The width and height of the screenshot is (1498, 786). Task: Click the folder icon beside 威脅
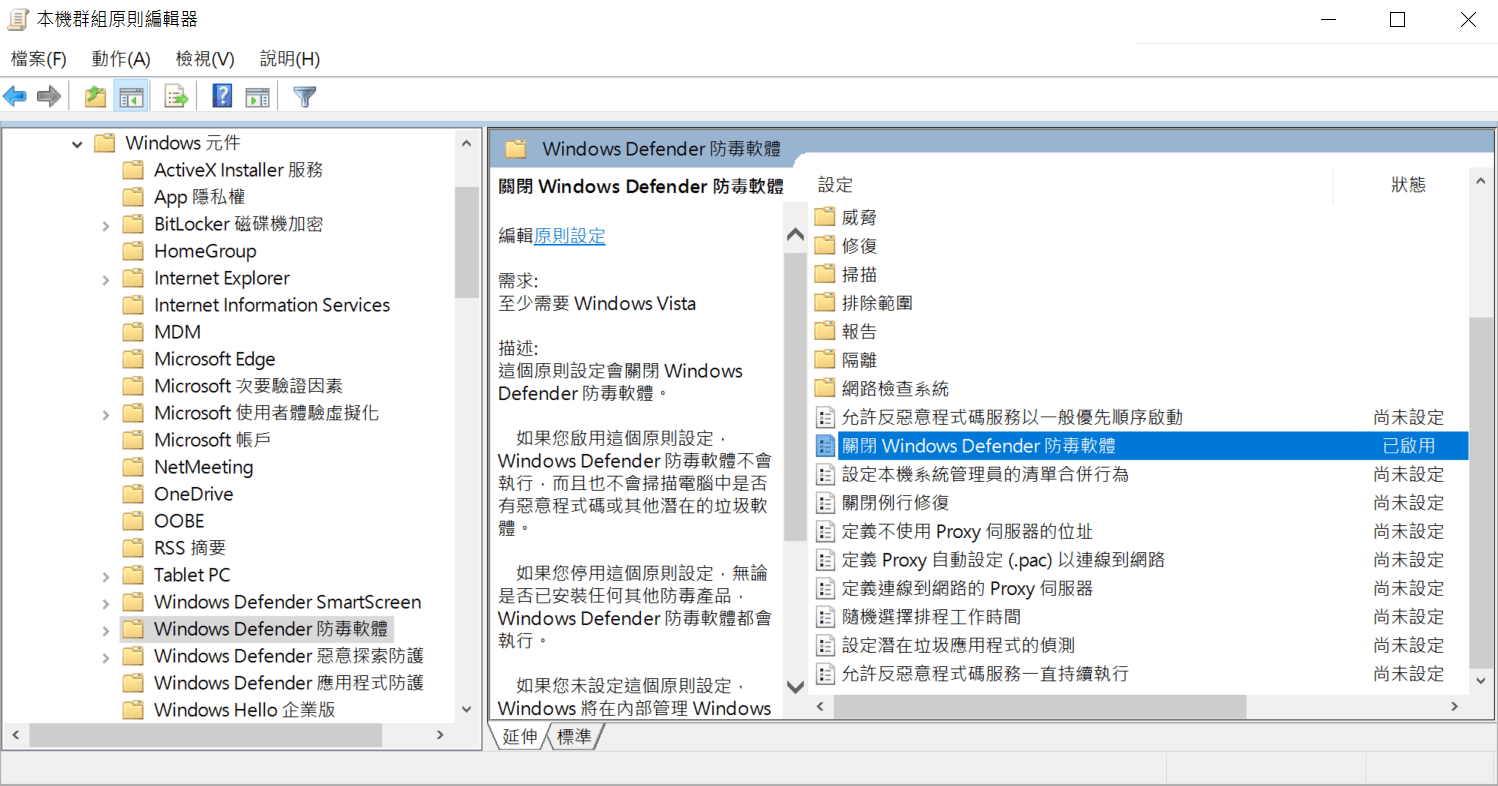click(x=825, y=217)
